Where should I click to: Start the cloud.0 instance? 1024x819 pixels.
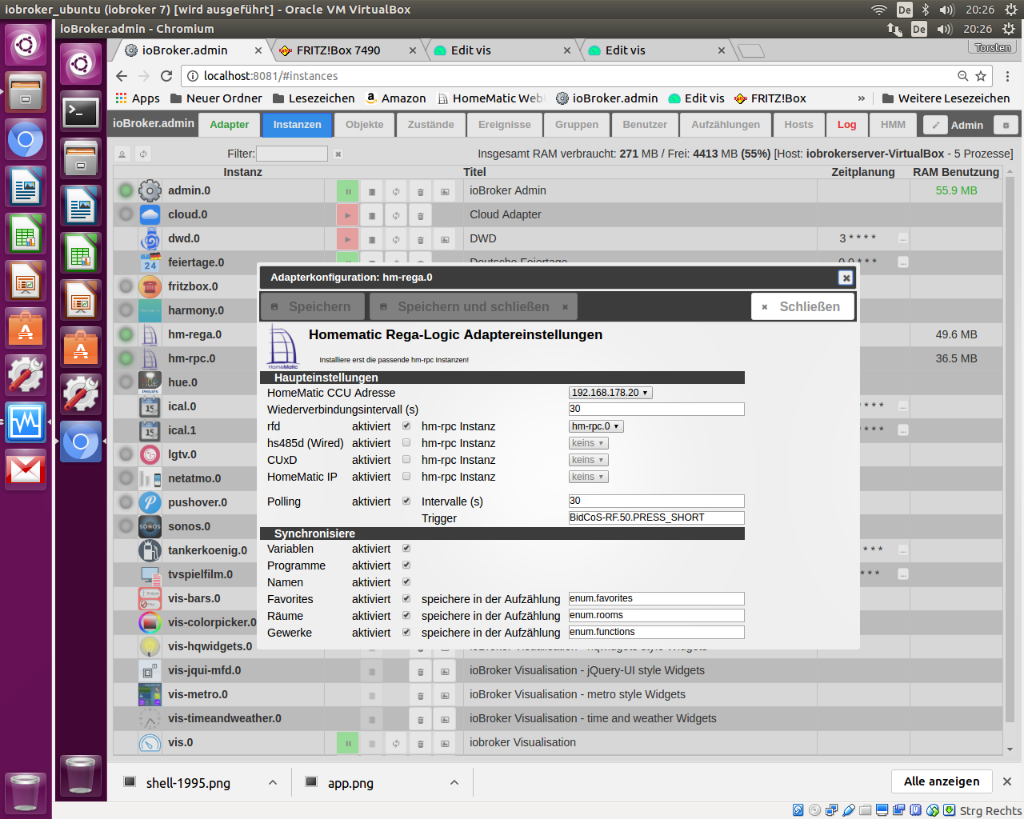(x=347, y=215)
